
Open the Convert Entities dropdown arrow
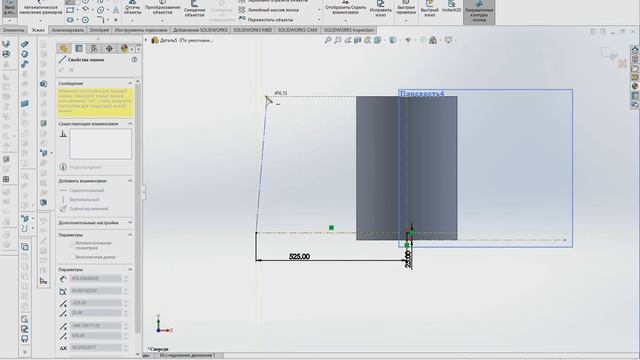coord(162,21)
